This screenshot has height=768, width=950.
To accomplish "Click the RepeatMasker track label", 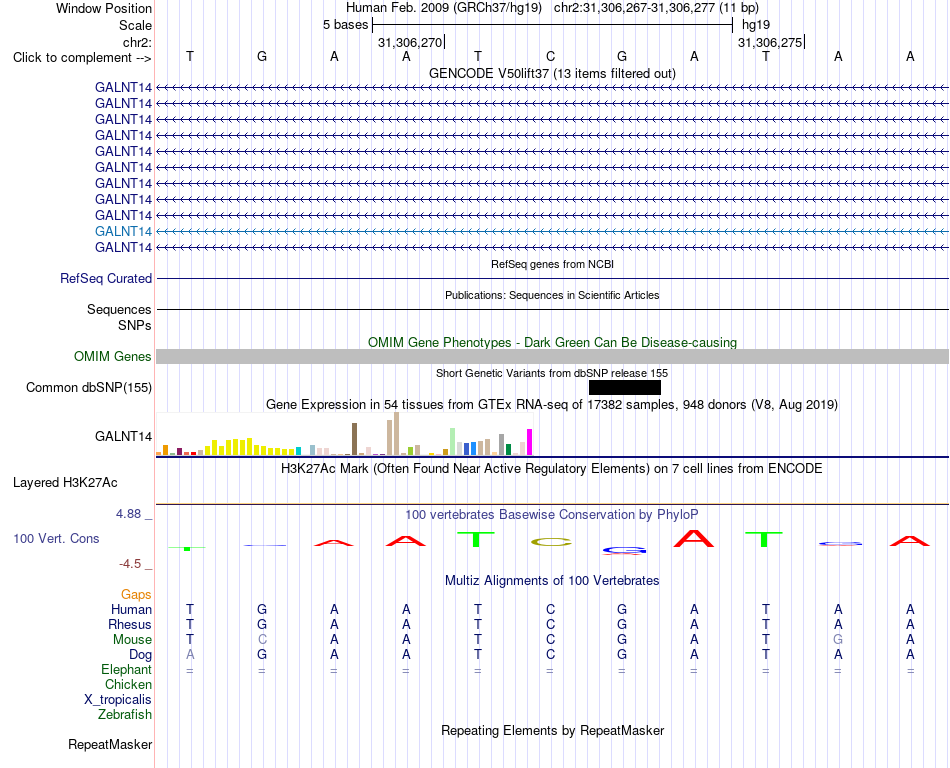I will pyautogui.click(x=110, y=745).
